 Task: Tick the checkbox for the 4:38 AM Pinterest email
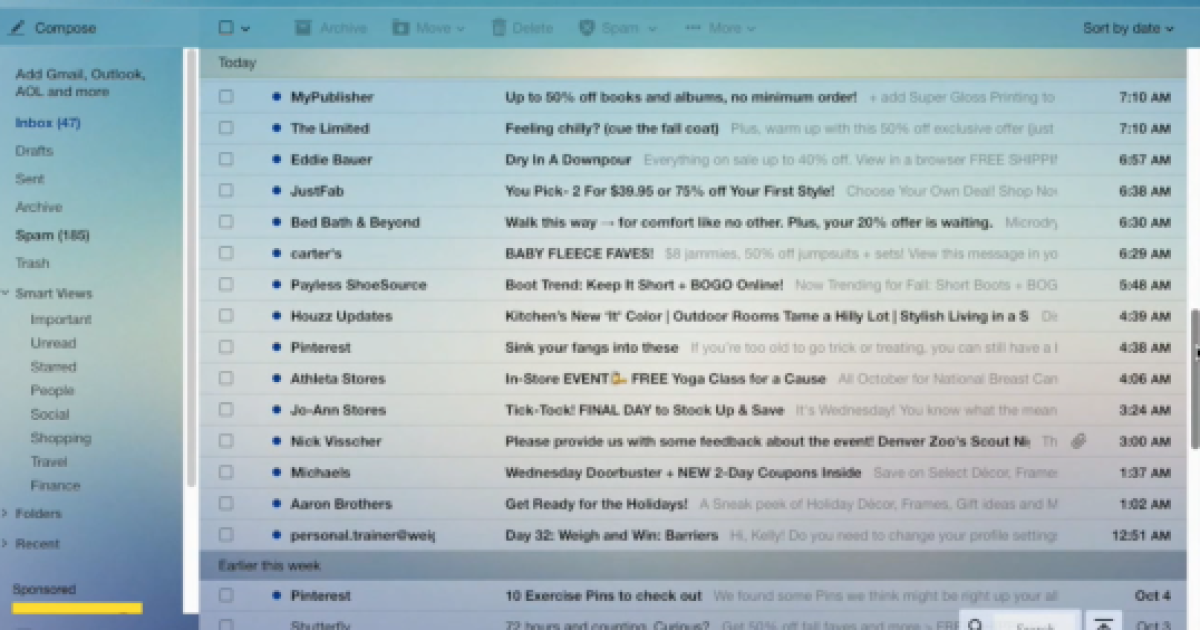(226, 347)
